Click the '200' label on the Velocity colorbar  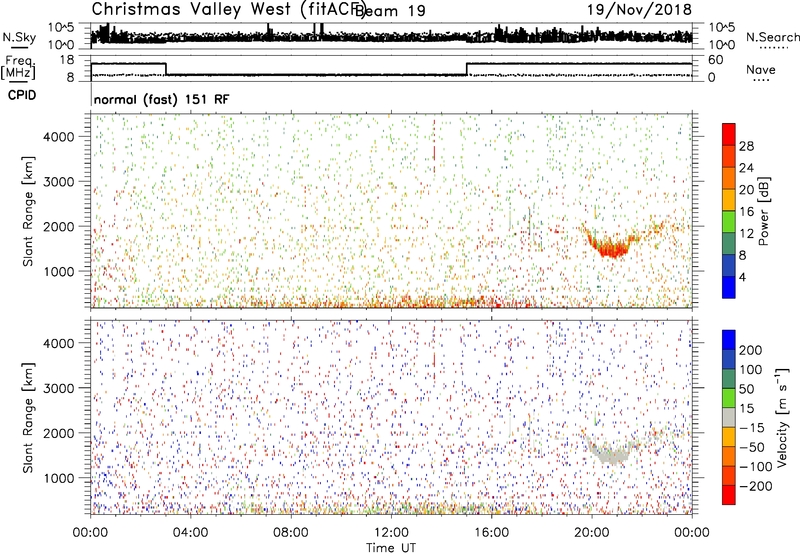(x=751, y=350)
